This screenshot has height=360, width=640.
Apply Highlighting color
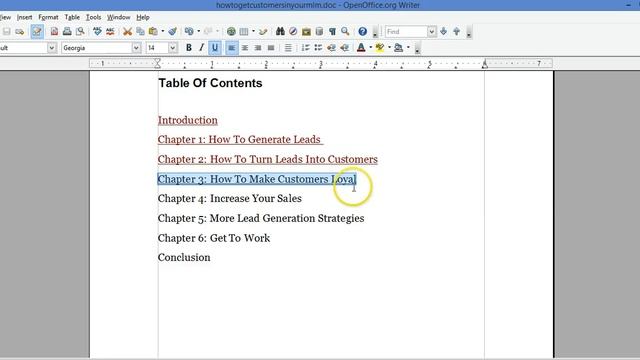point(380,48)
